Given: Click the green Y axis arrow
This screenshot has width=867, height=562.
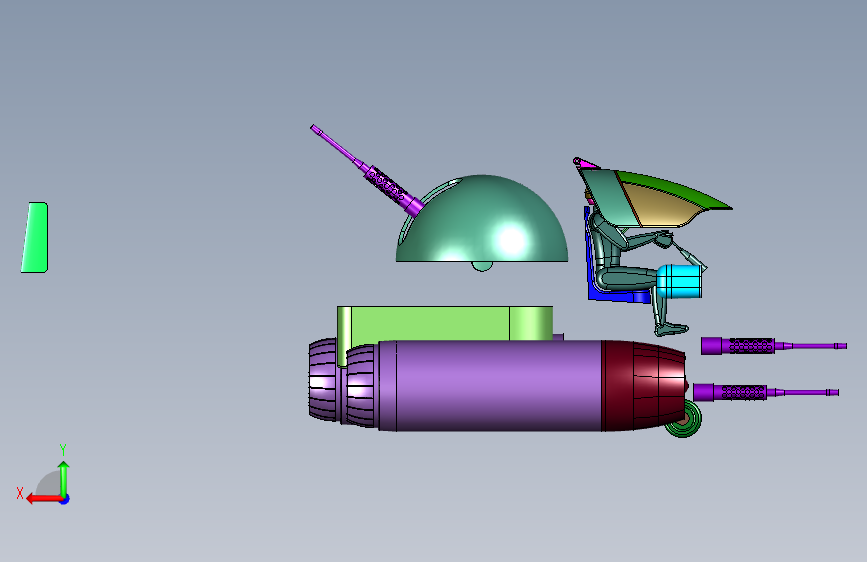Looking at the screenshot, I should coord(64,479).
